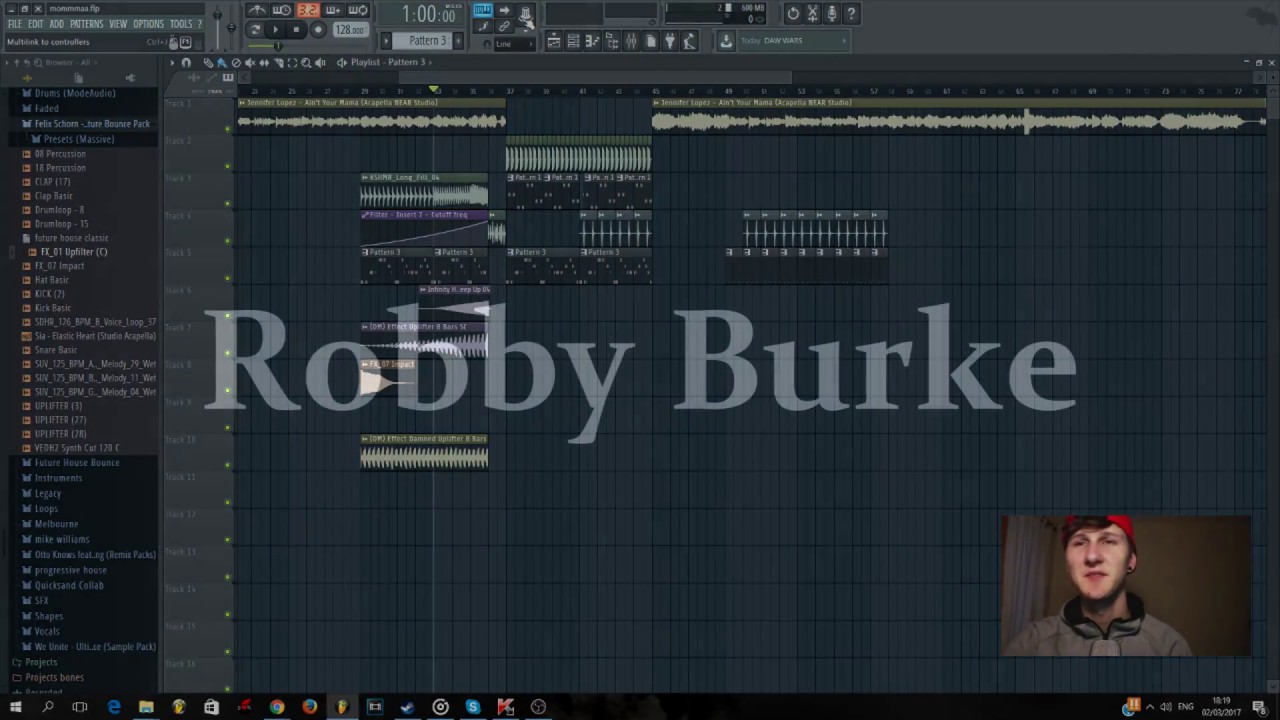Image resolution: width=1280 pixels, height=720 pixels.
Task: Open the OPTIONS menu
Action: click(148, 24)
